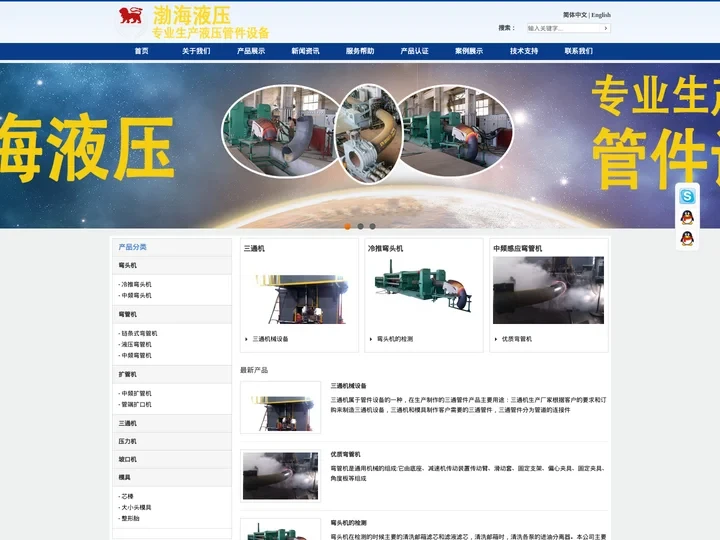The width and height of the screenshot is (720, 540).
Task: Open the 三通机 category in sidebar
Action: click(128, 423)
